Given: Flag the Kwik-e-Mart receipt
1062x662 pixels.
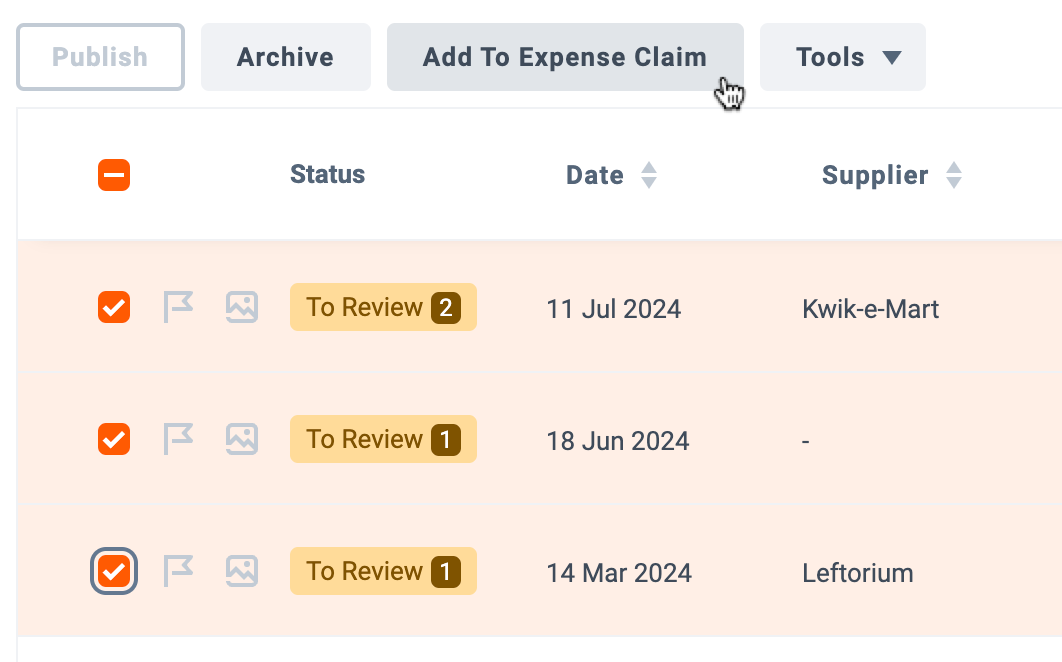Looking at the screenshot, I should [x=178, y=307].
